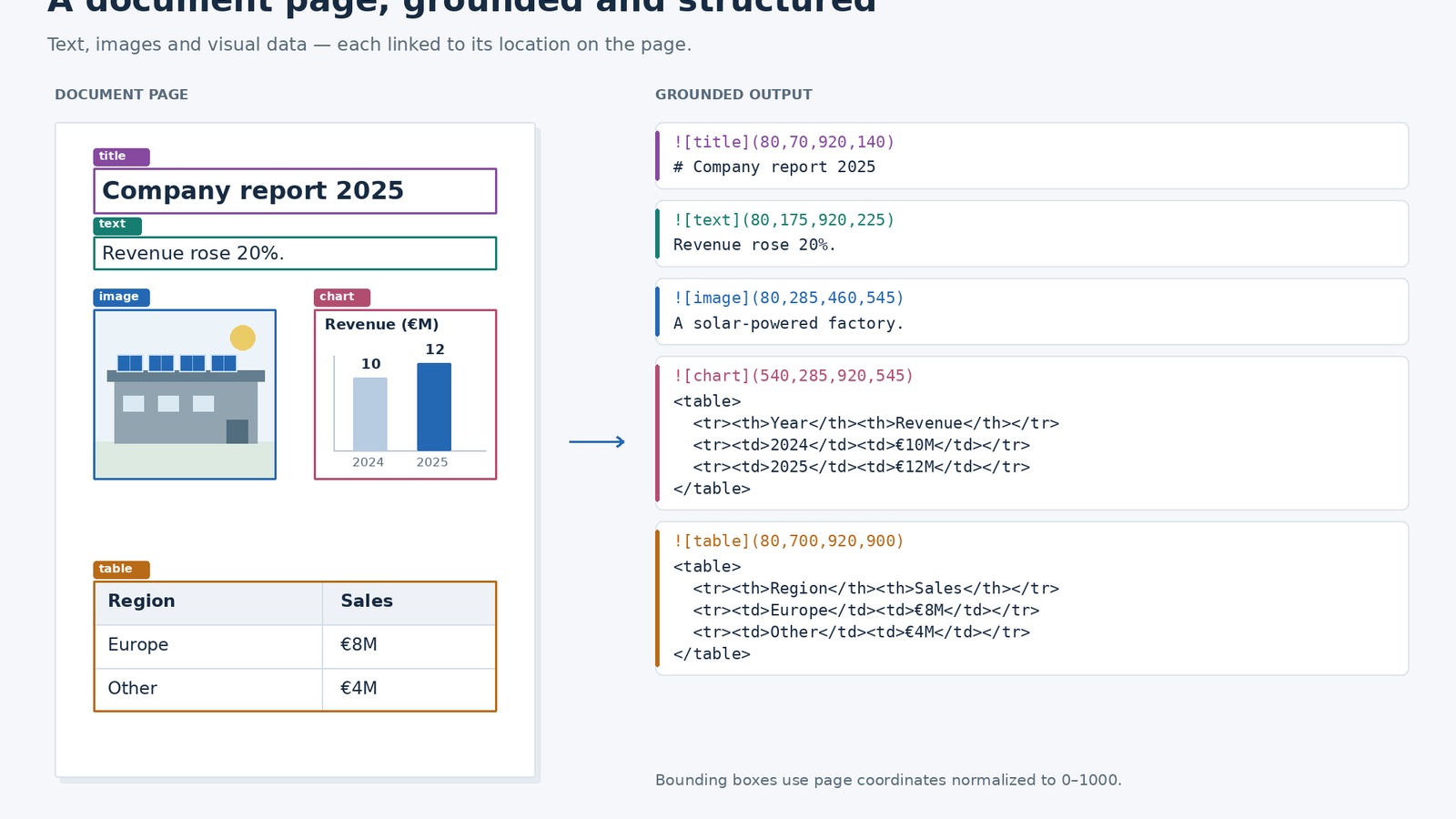
Task: Open the title grounded output card
Action: pos(1032,156)
